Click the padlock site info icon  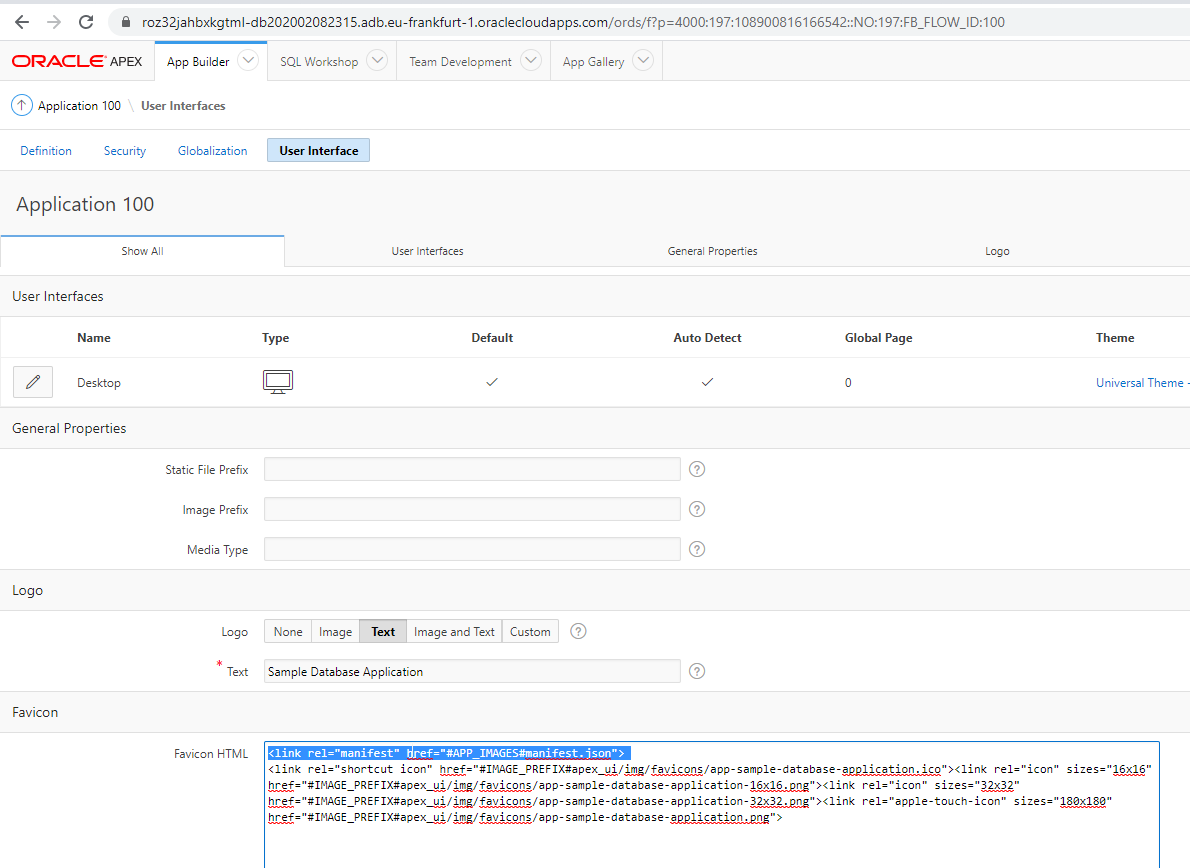point(126,22)
